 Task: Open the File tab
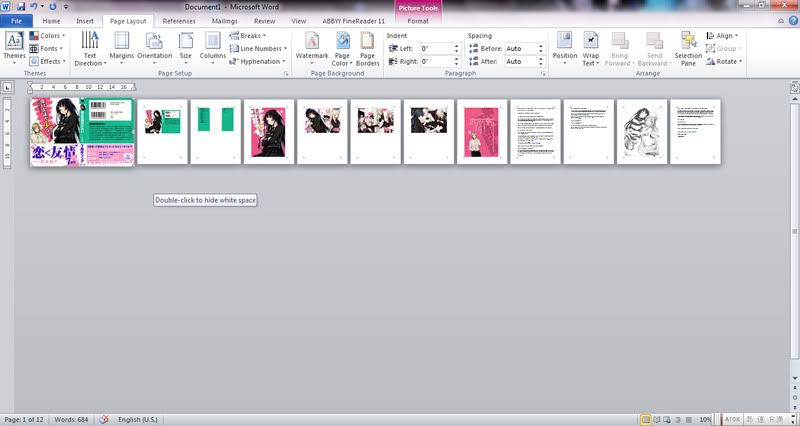pyautogui.click(x=16, y=21)
